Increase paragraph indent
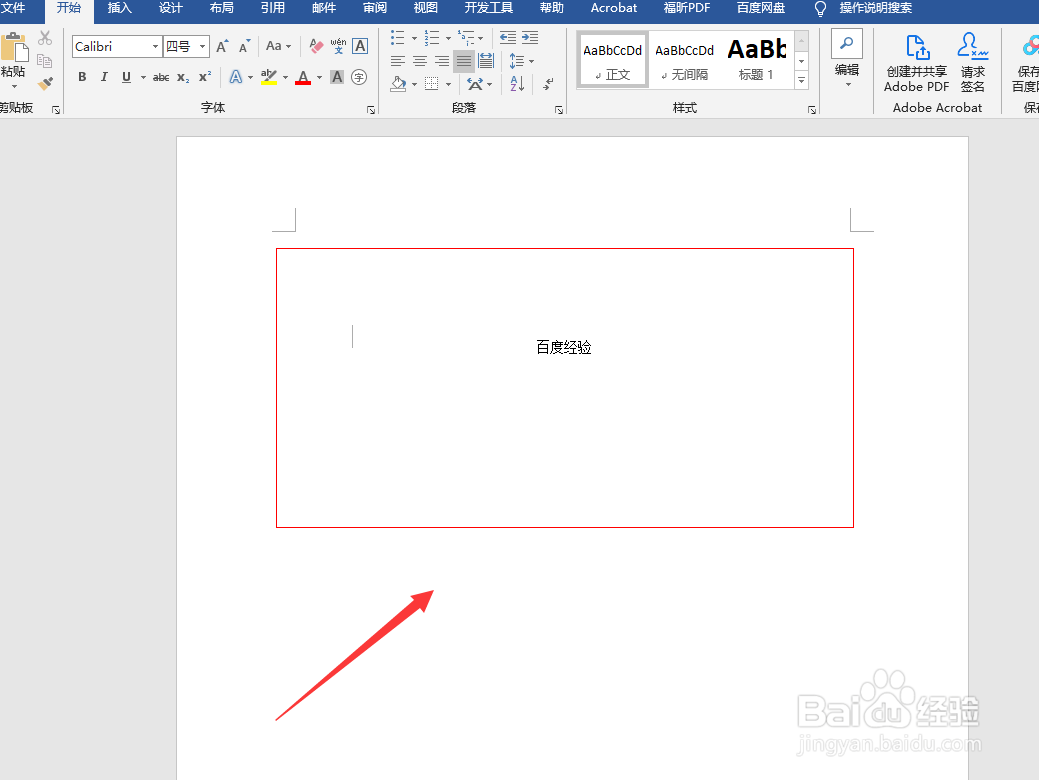1039x780 pixels. [x=530, y=38]
